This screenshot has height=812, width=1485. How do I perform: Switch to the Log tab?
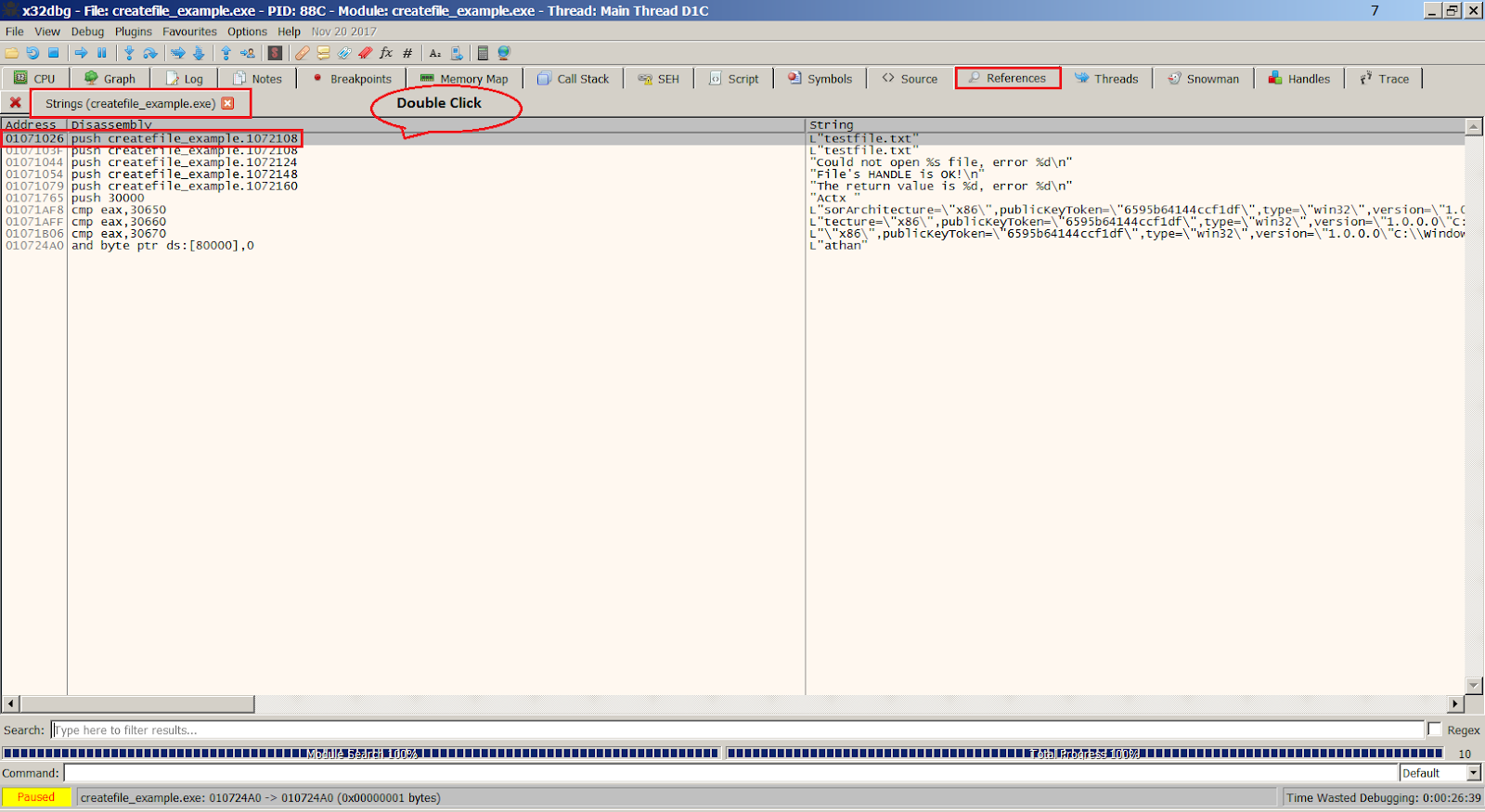[185, 79]
